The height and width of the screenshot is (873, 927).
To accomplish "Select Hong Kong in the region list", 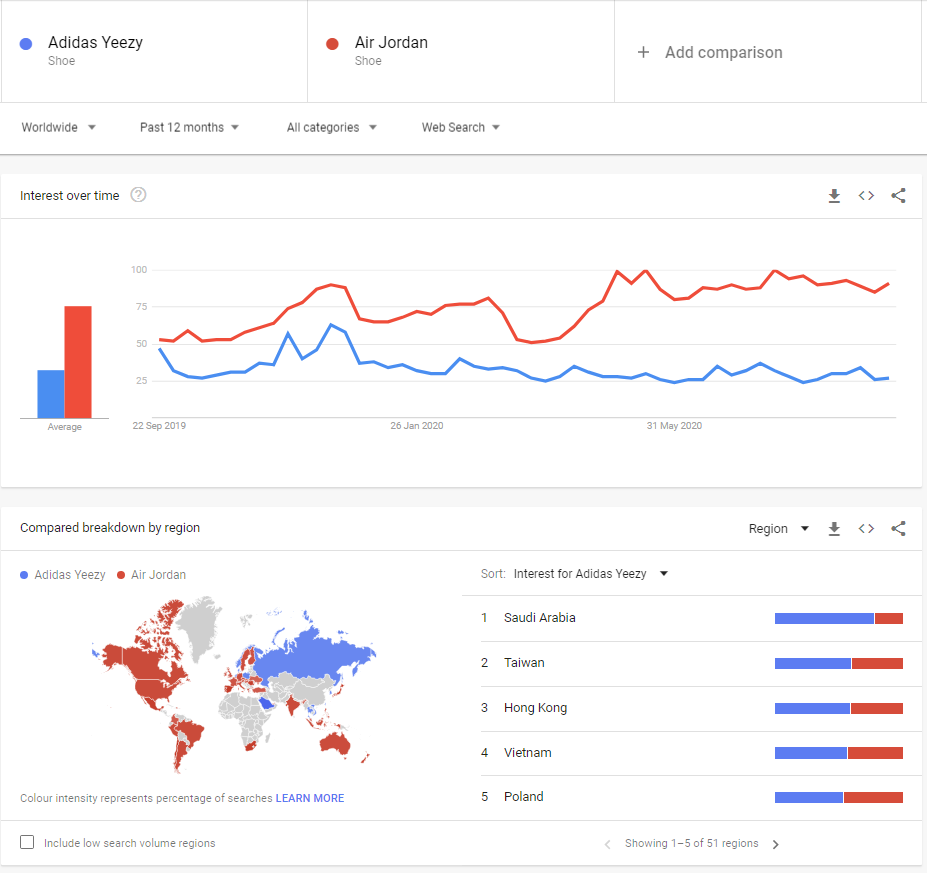I will pyautogui.click(x=535, y=708).
